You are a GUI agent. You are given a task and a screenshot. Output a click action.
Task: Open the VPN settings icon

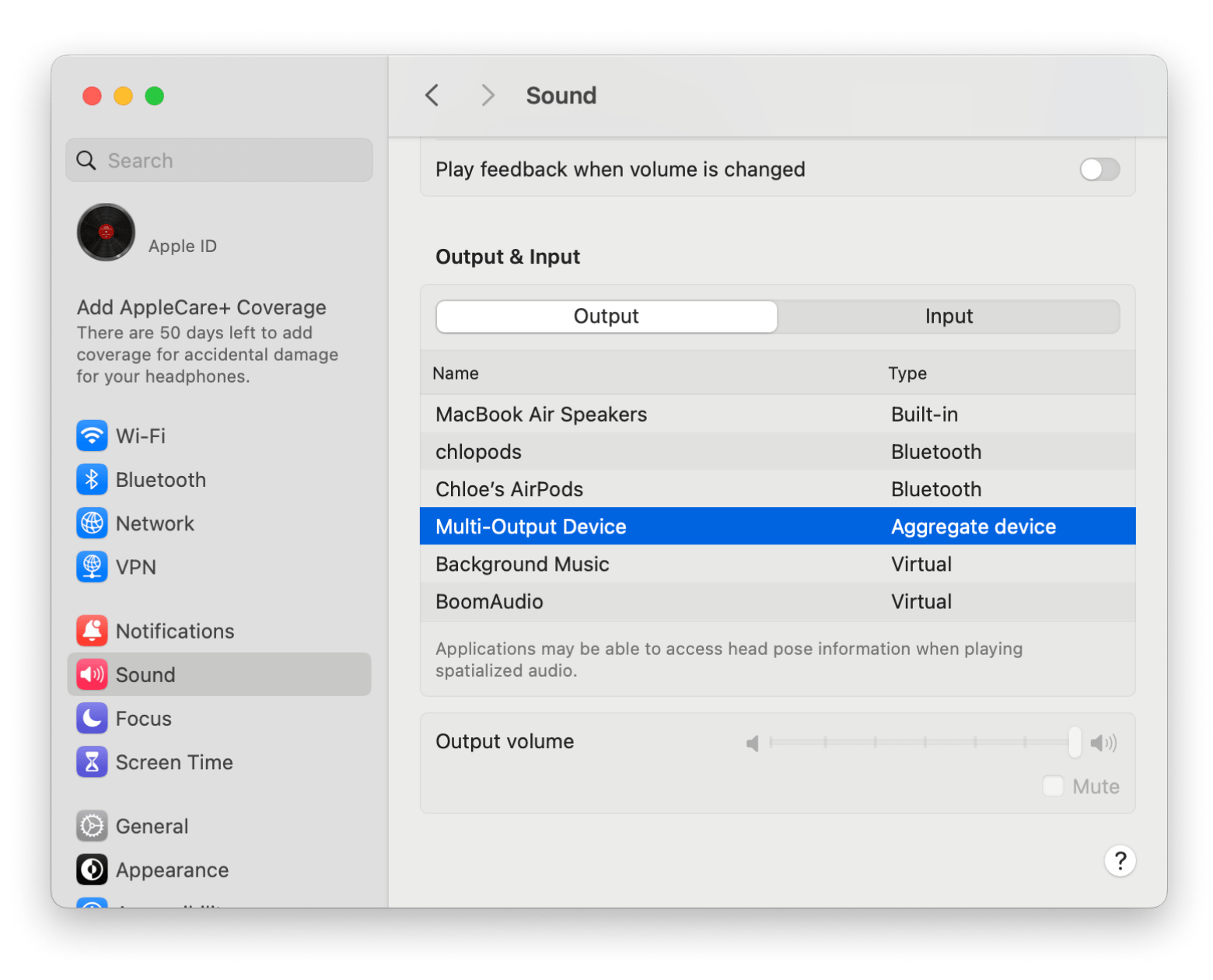pyautogui.click(x=92, y=567)
